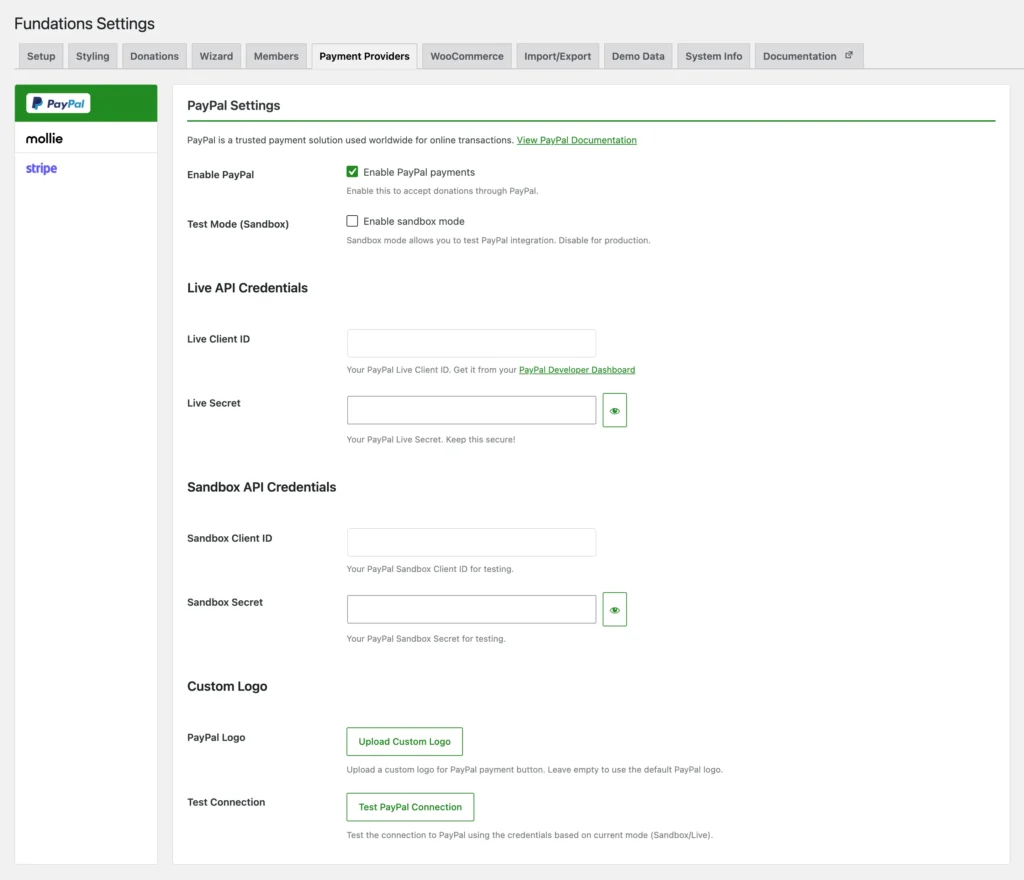Click the 'Enable PayPal payments' label
Screen dimensions: 1024x880
tap(419, 172)
